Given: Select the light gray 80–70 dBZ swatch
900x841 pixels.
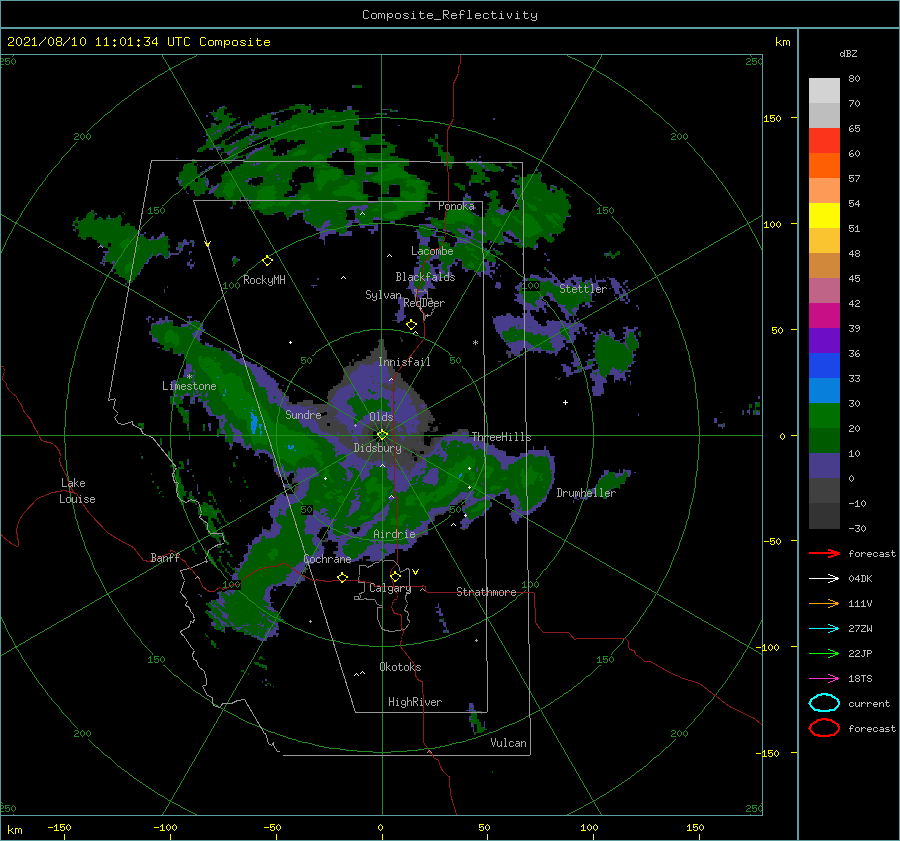Looking at the screenshot, I should [x=824, y=91].
